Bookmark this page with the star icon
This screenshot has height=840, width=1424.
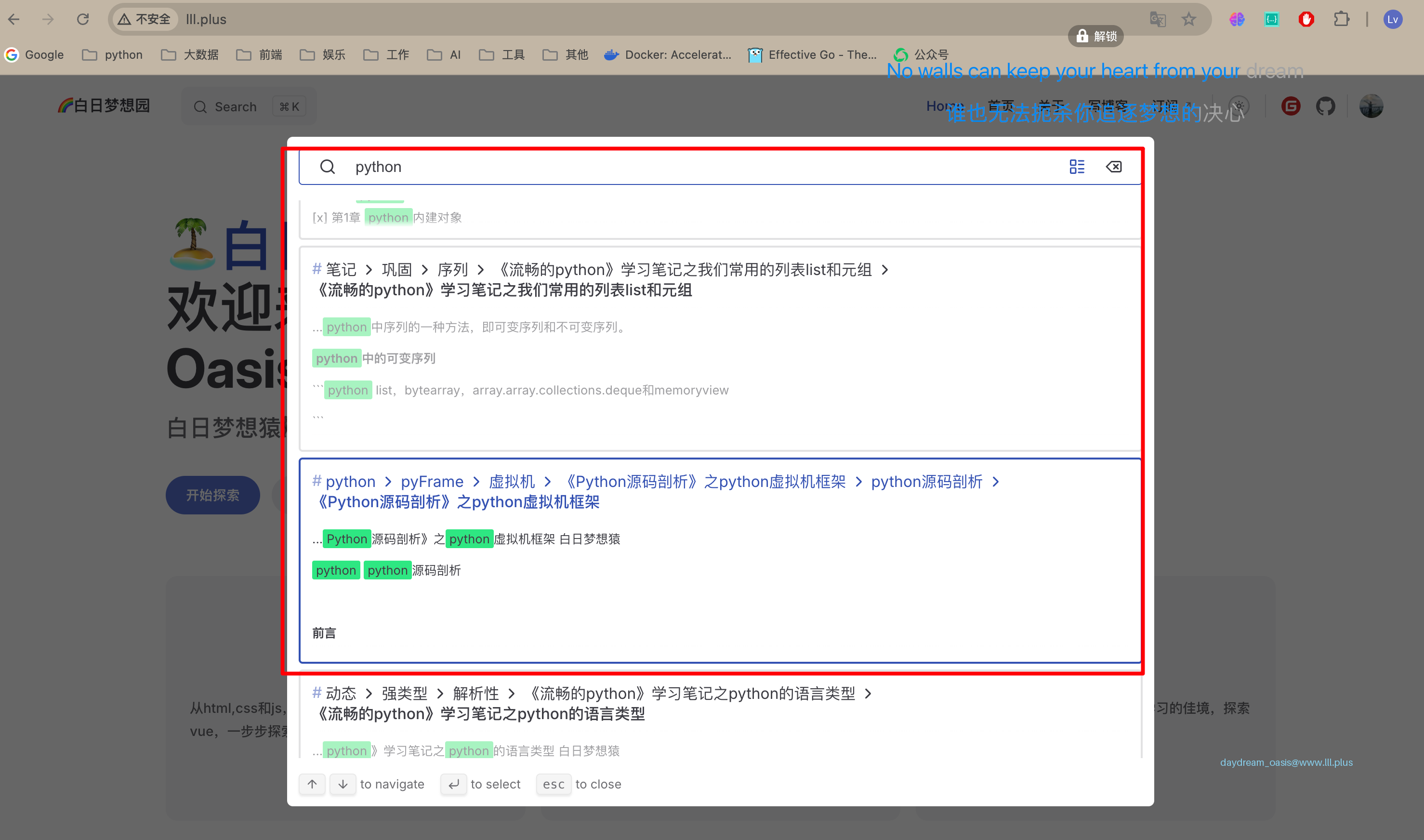click(1188, 19)
